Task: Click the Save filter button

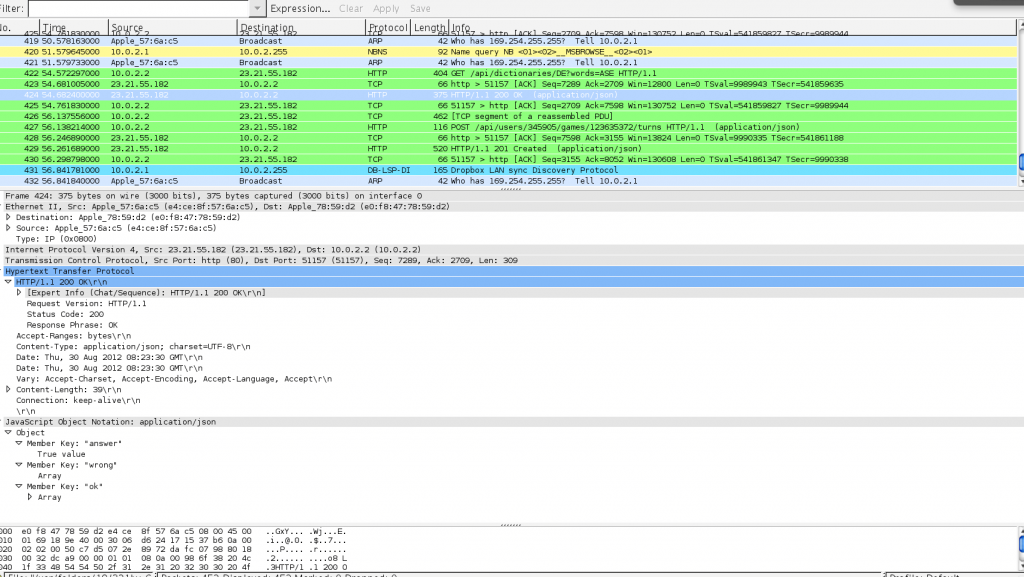Action: coord(420,8)
